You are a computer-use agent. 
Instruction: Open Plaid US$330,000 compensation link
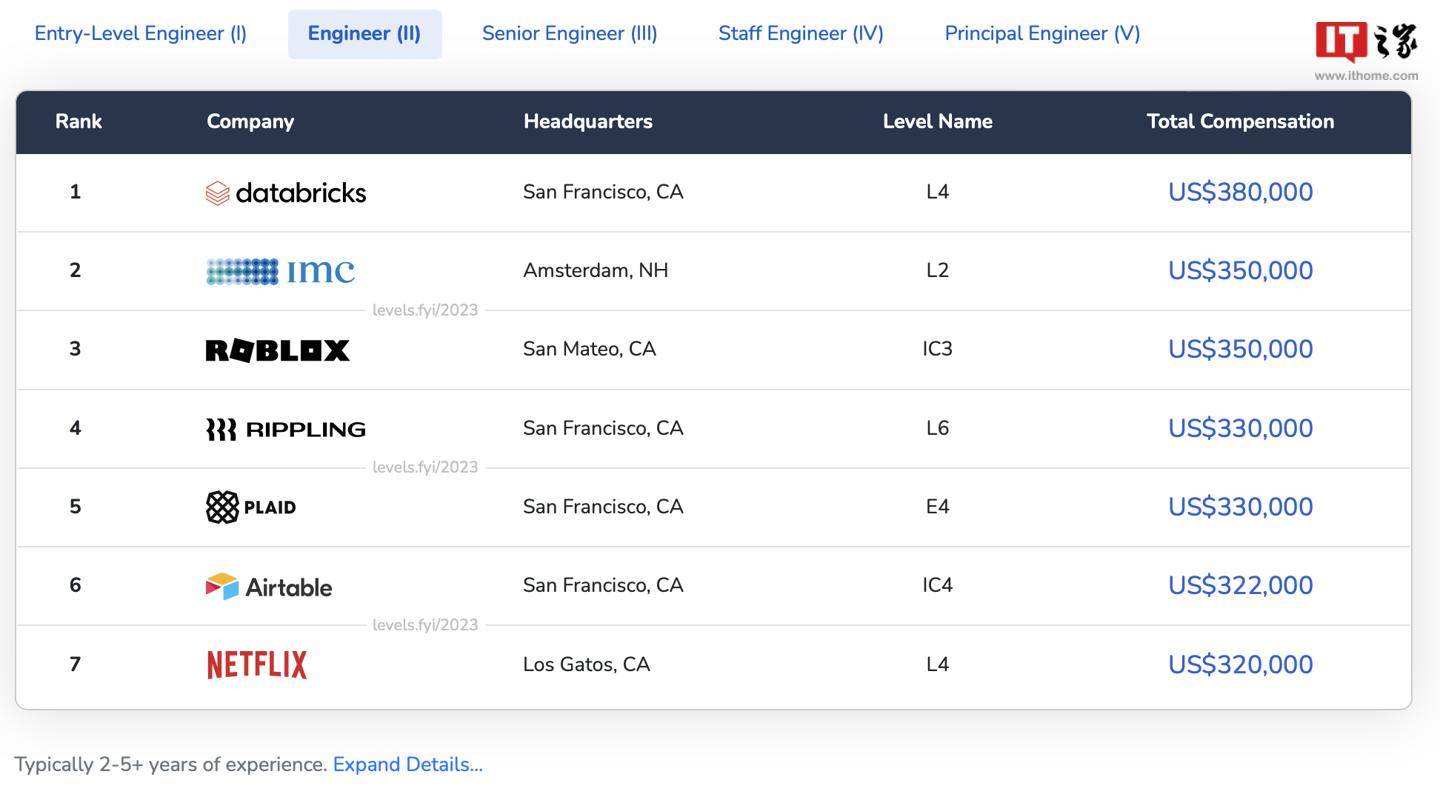(1240, 507)
